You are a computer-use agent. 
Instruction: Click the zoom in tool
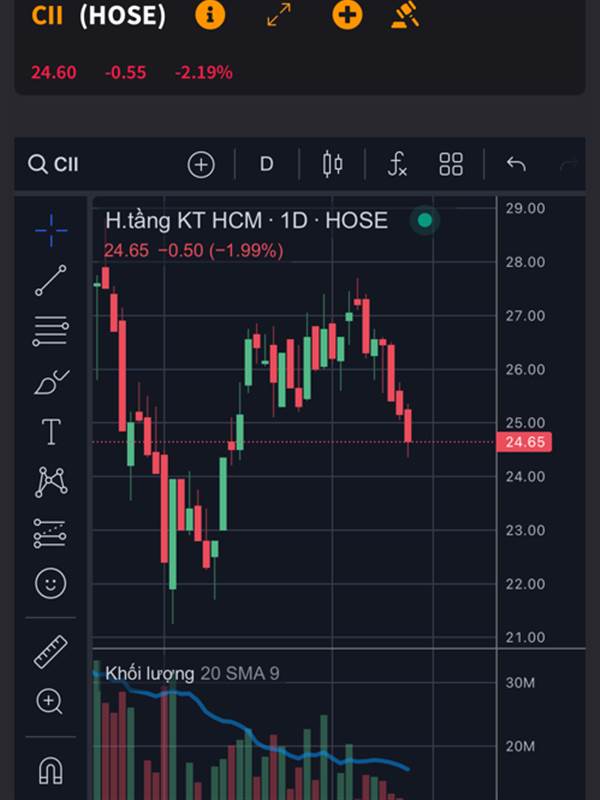coord(51,701)
